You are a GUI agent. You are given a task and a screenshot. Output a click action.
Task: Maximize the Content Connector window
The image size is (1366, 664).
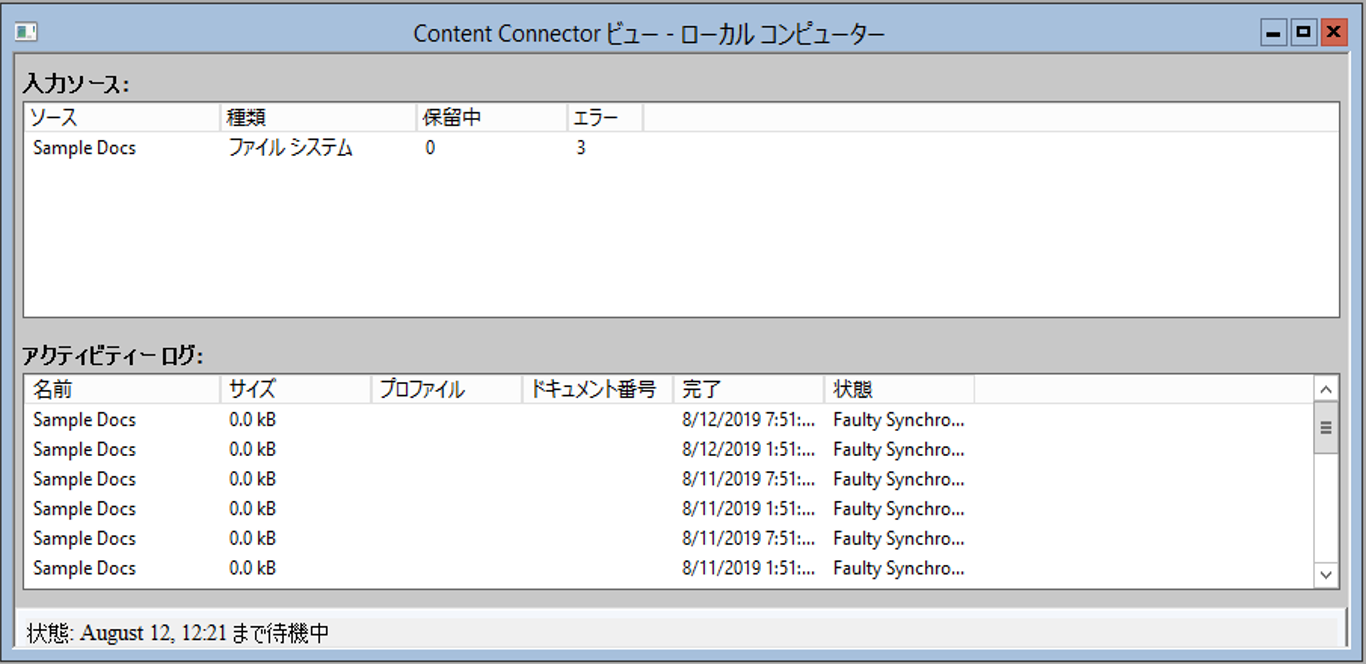click(x=1303, y=33)
